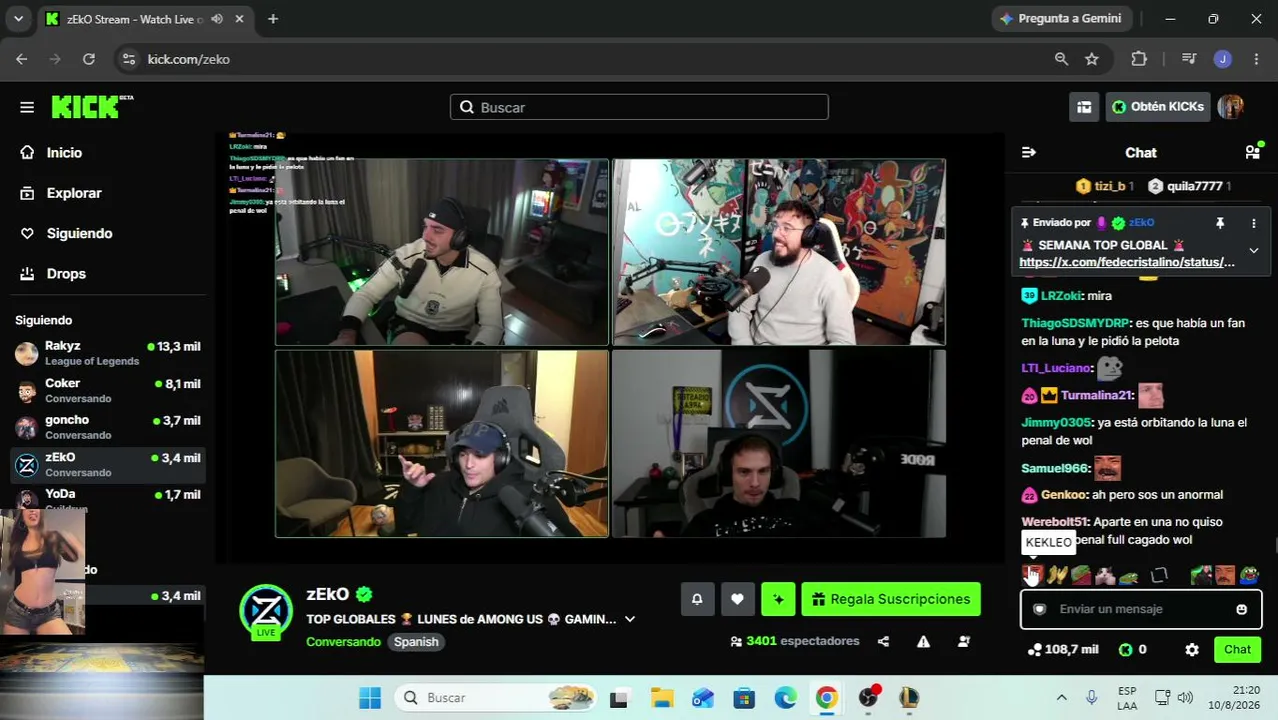Viewport: 1278px width, 720px height.
Task: Share the zEkO stream
Action: click(x=883, y=641)
